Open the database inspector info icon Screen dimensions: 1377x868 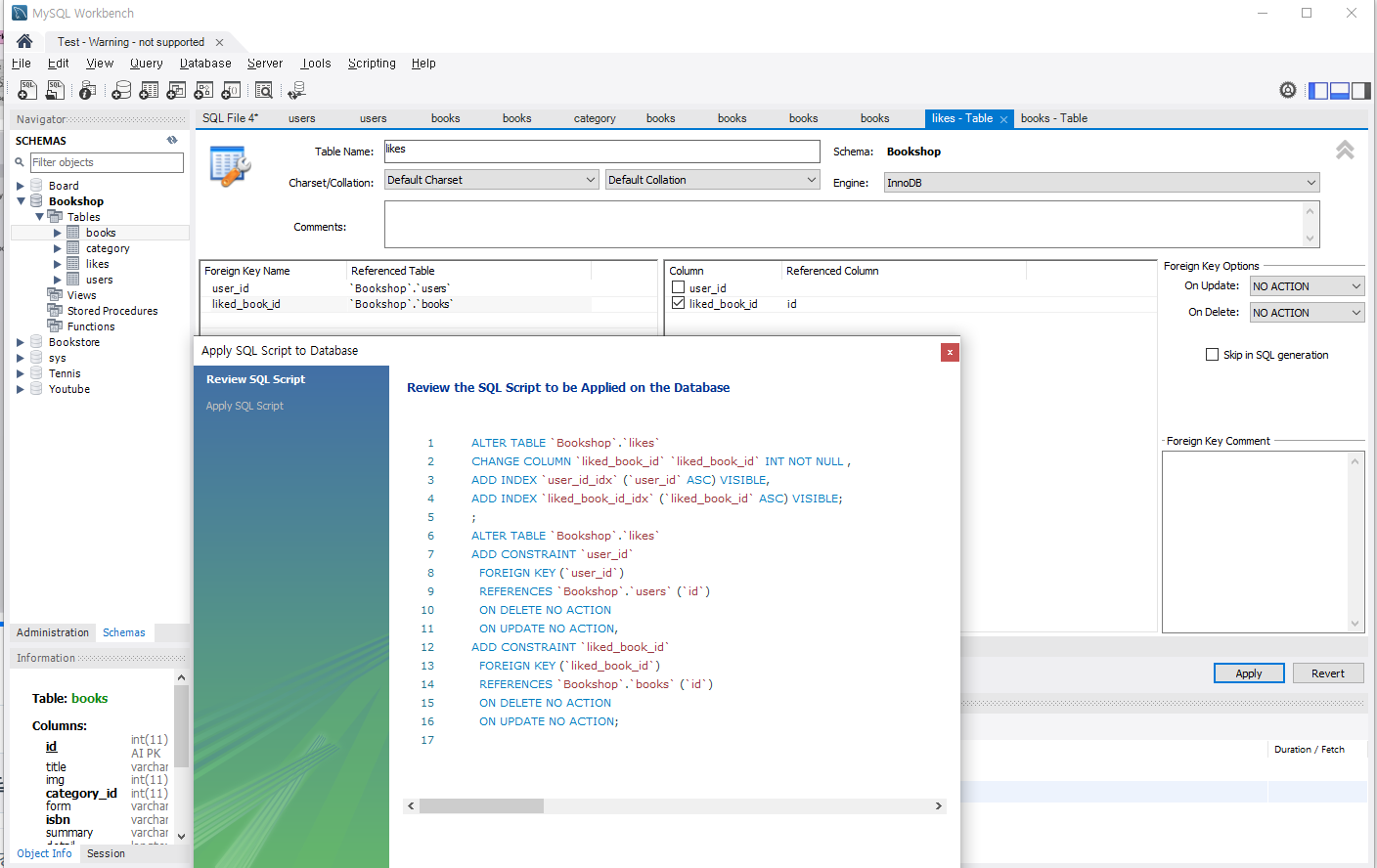click(x=87, y=90)
